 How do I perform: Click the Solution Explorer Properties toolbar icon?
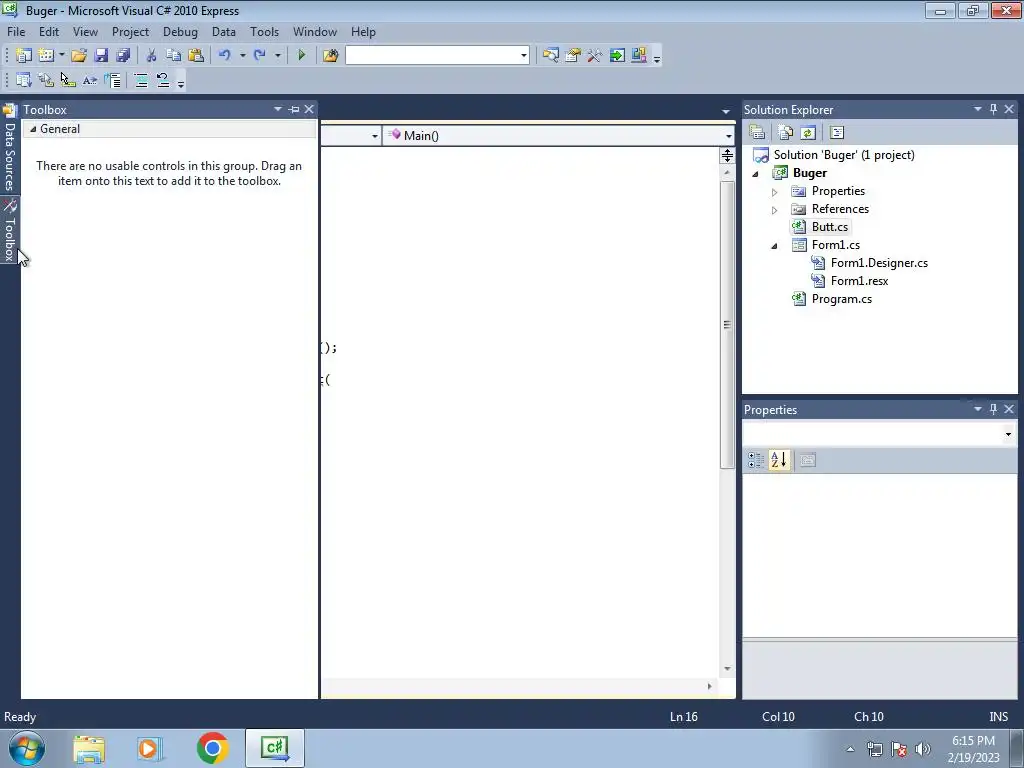pos(758,133)
